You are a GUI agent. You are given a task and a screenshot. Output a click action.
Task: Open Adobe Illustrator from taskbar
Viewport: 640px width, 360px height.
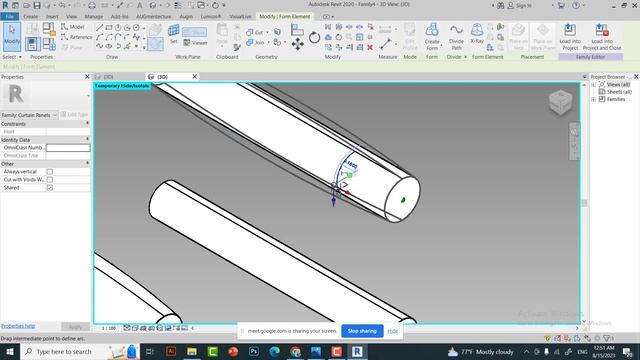(171, 351)
